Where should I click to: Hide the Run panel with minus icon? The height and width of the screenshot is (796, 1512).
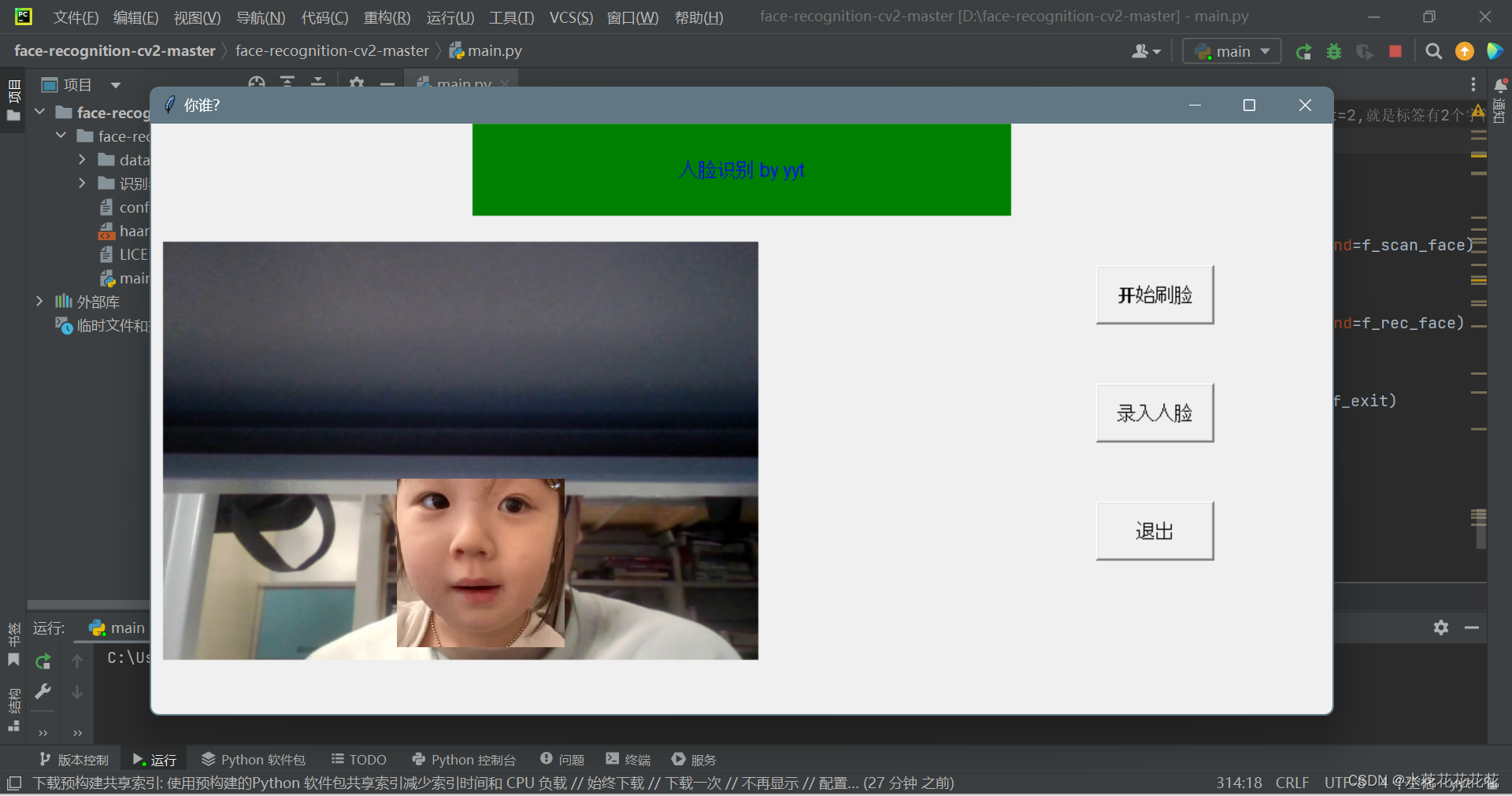1472,628
